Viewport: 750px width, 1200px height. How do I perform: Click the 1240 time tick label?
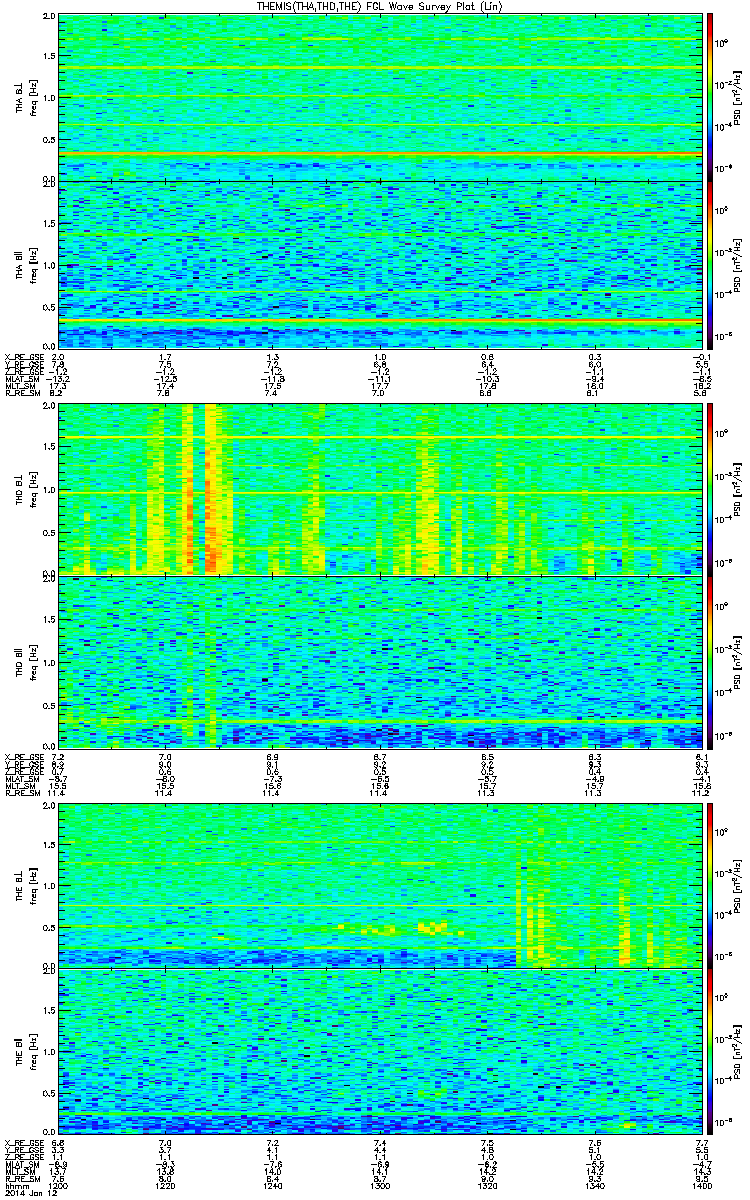(272, 1186)
